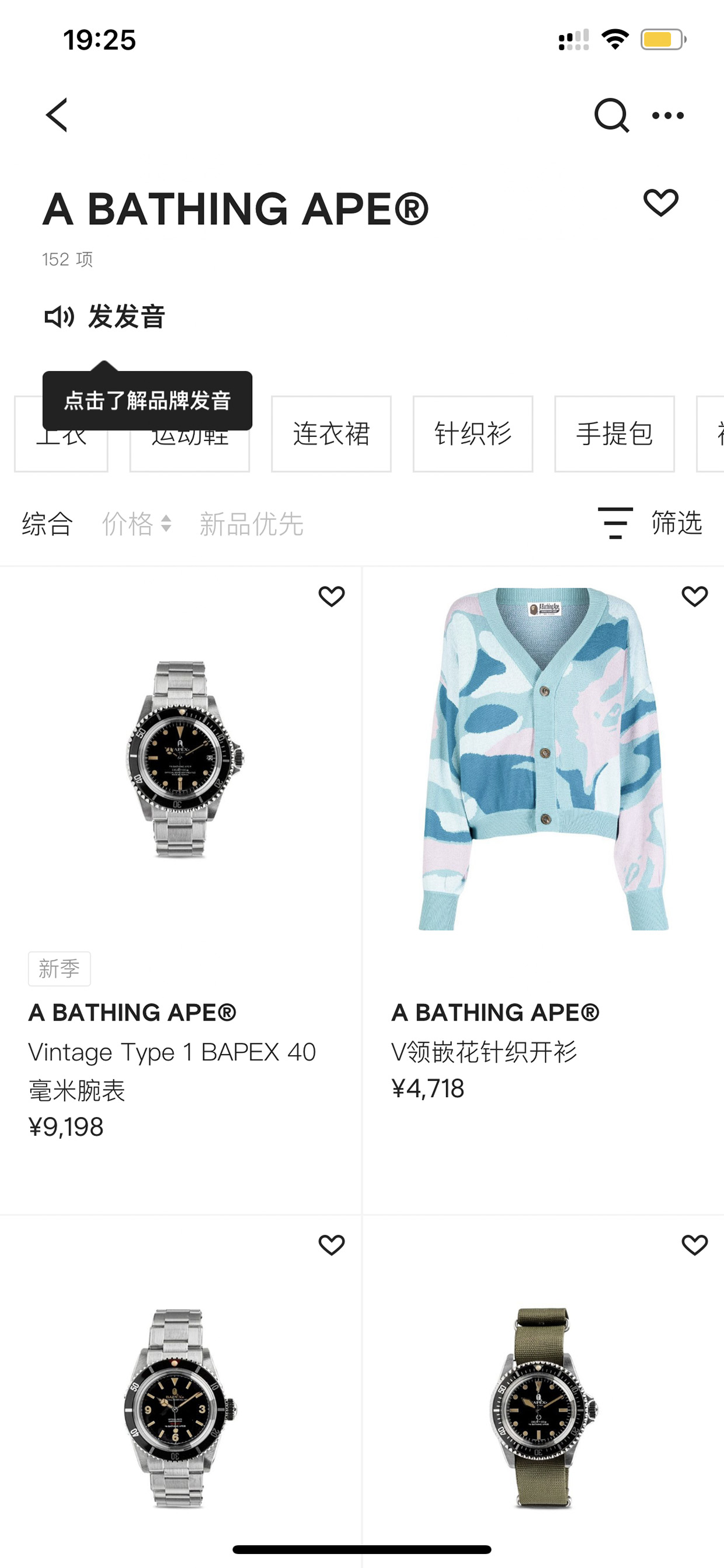Open the olive strap watch thumbnail
The width and height of the screenshot is (724, 1568).
click(x=544, y=1408)
